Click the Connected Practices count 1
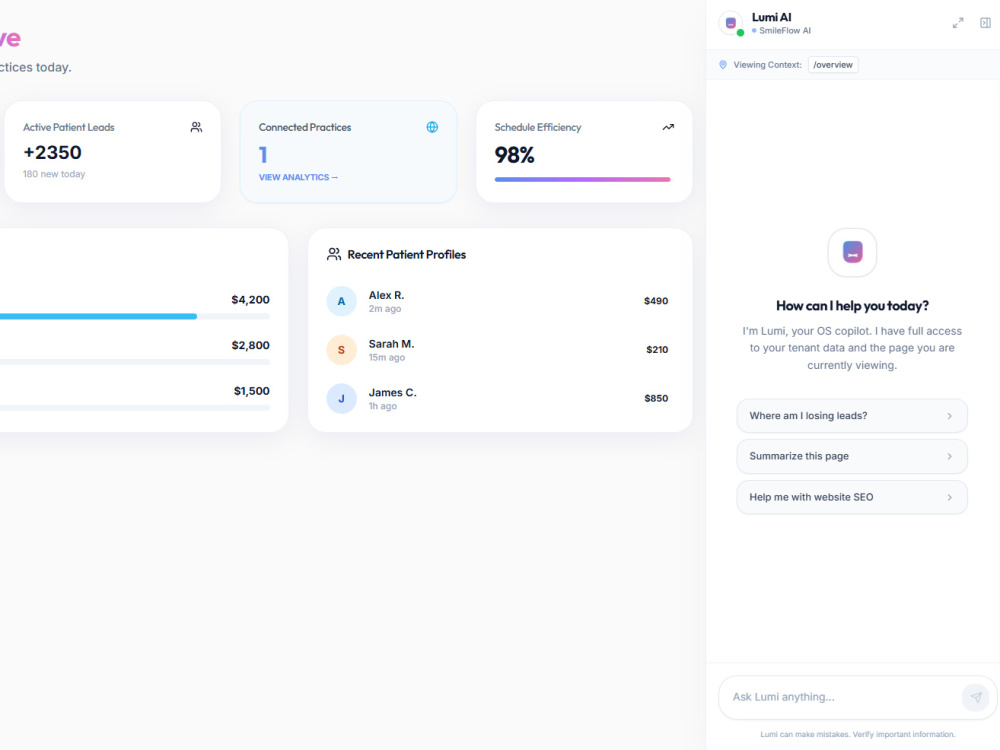 tap(263, 155)
